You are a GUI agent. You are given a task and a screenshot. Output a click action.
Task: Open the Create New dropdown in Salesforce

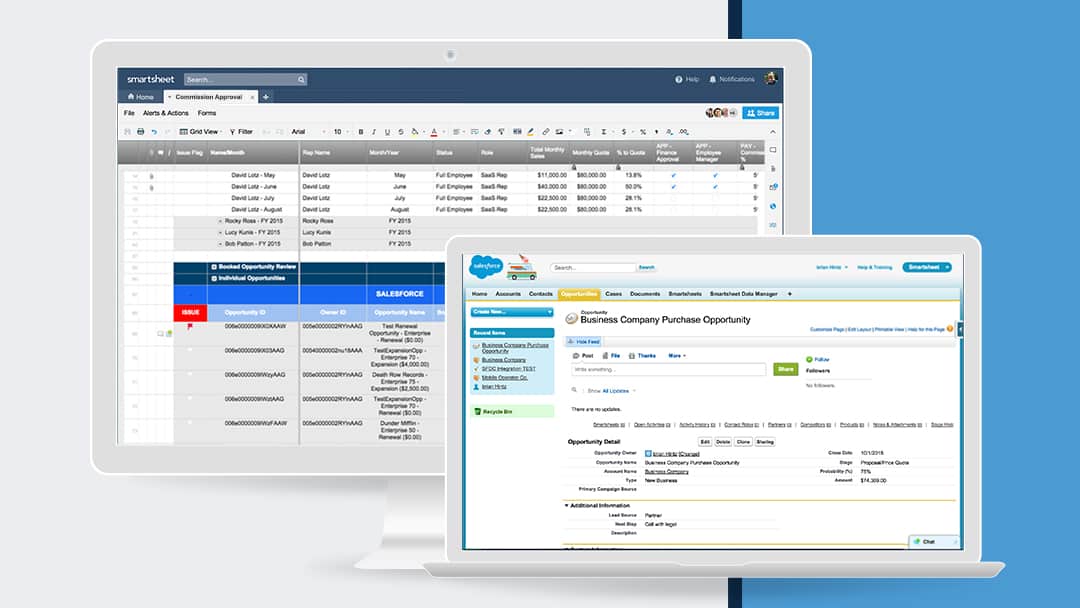(x=512, y=312)
